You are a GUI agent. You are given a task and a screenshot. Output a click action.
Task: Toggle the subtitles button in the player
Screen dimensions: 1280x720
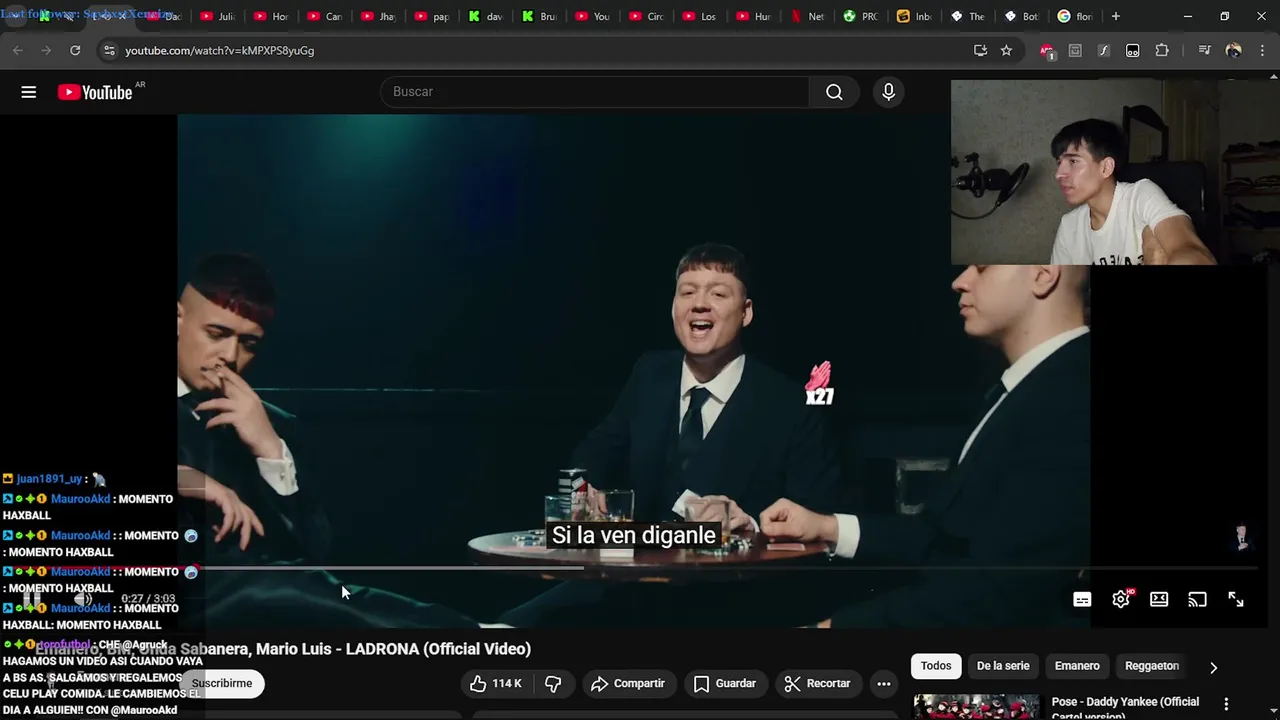(1082, 600)
